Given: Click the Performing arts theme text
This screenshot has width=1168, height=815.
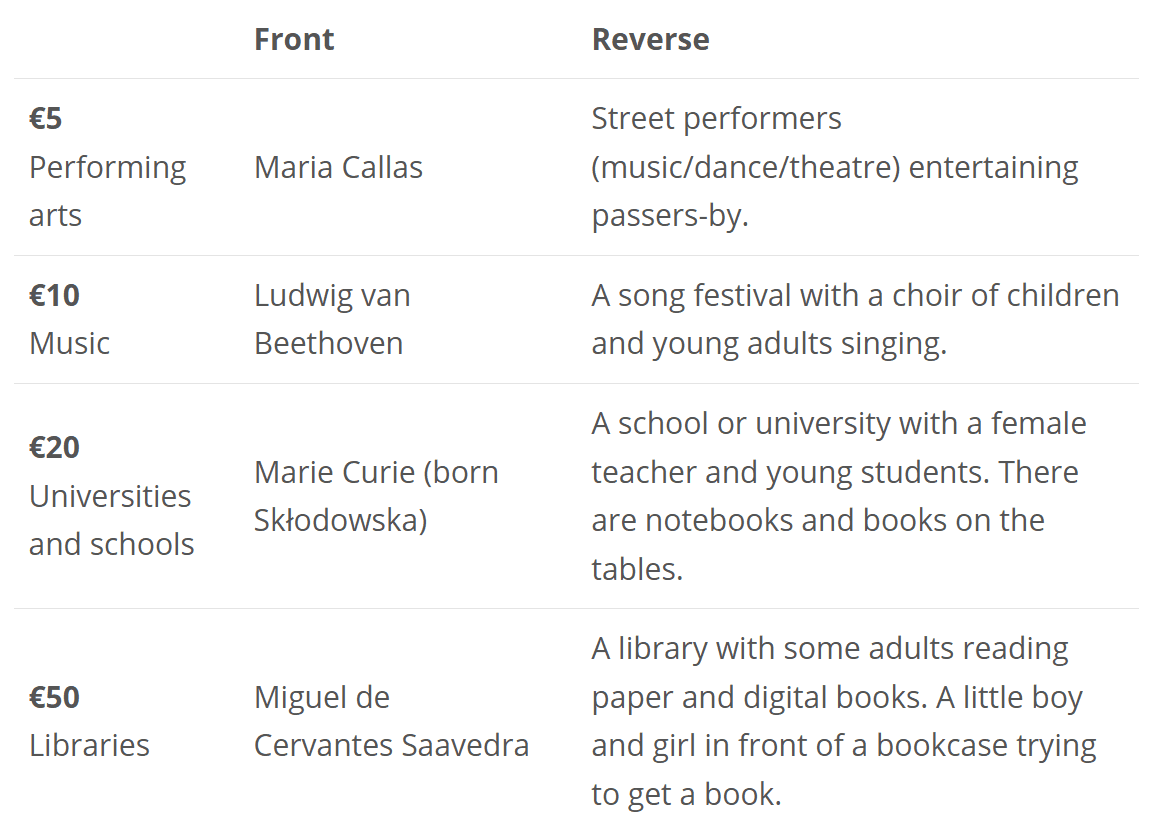Looking at the screenshot, I should [107, 191].
